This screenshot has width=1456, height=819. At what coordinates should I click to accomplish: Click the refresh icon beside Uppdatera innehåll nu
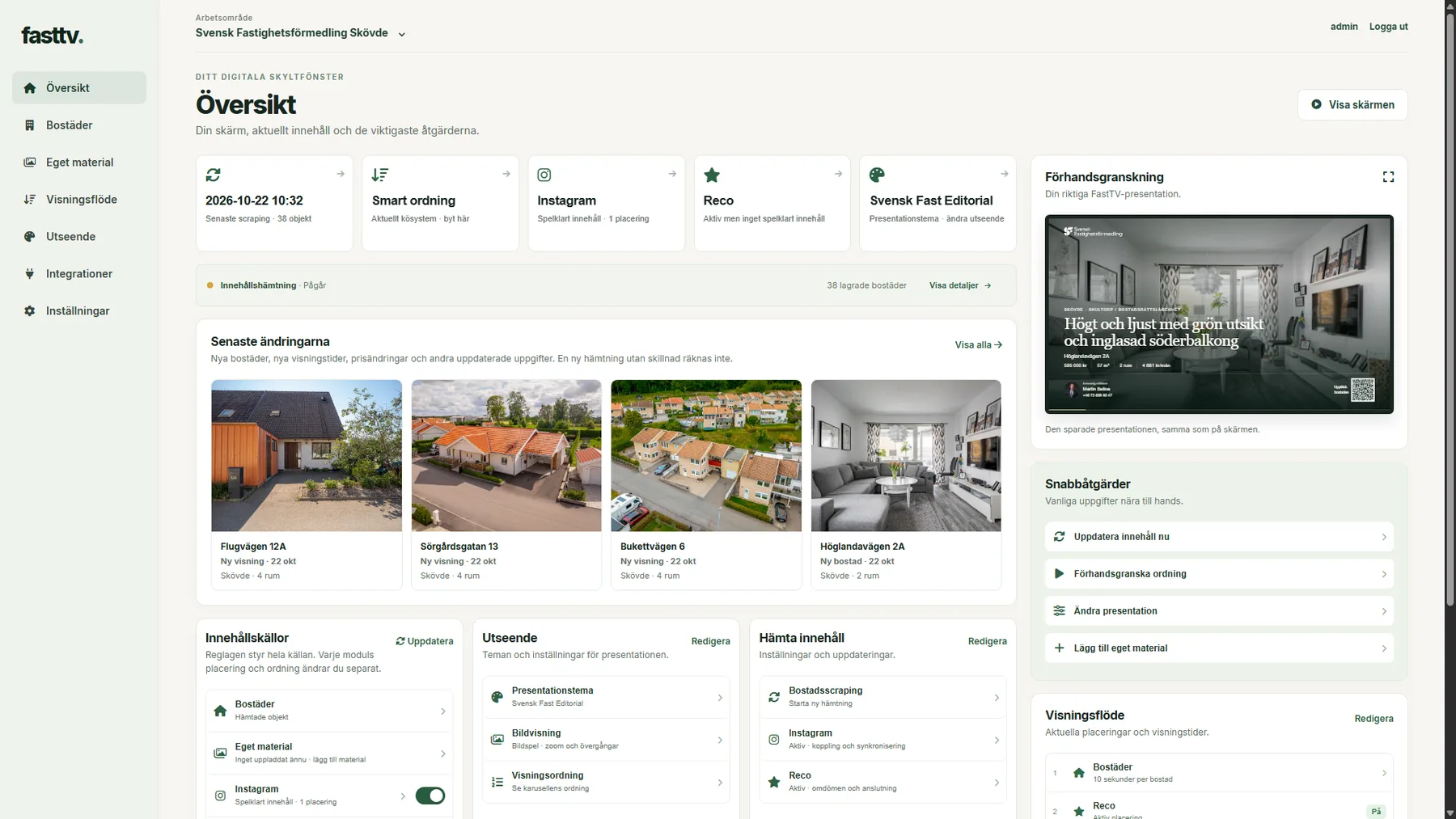tap(1059, 537)
